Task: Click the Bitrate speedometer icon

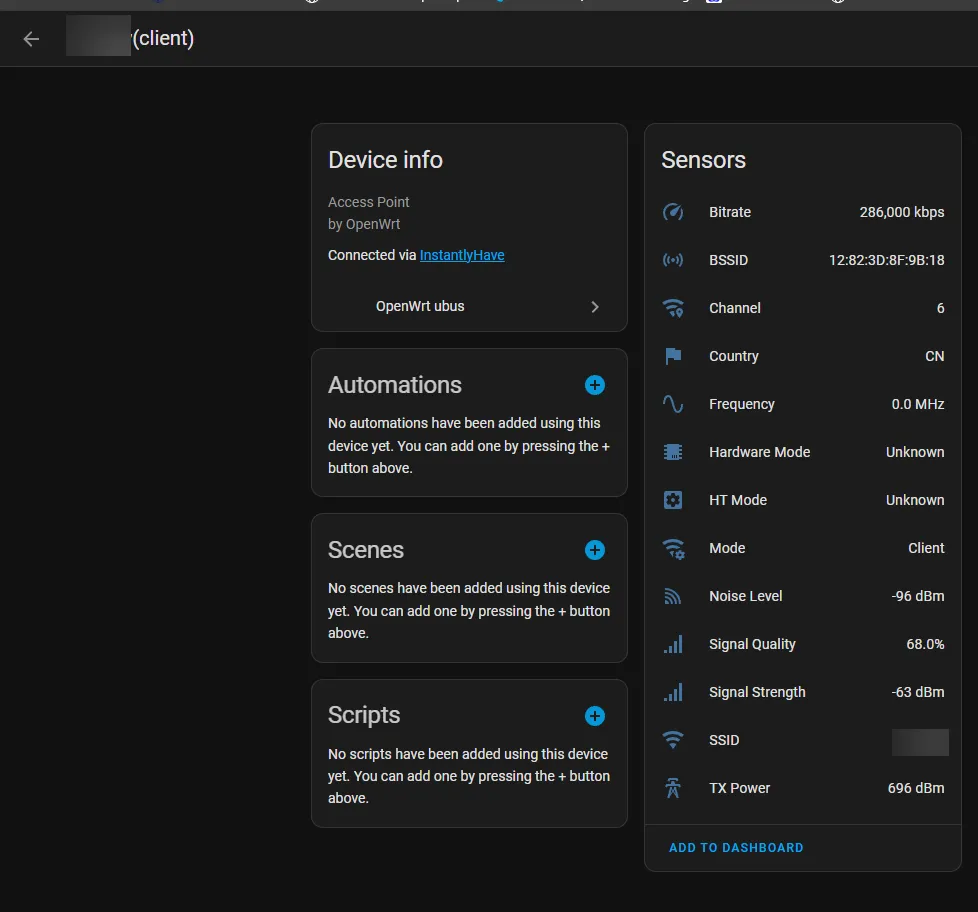Action: click(x=672, y=212)
